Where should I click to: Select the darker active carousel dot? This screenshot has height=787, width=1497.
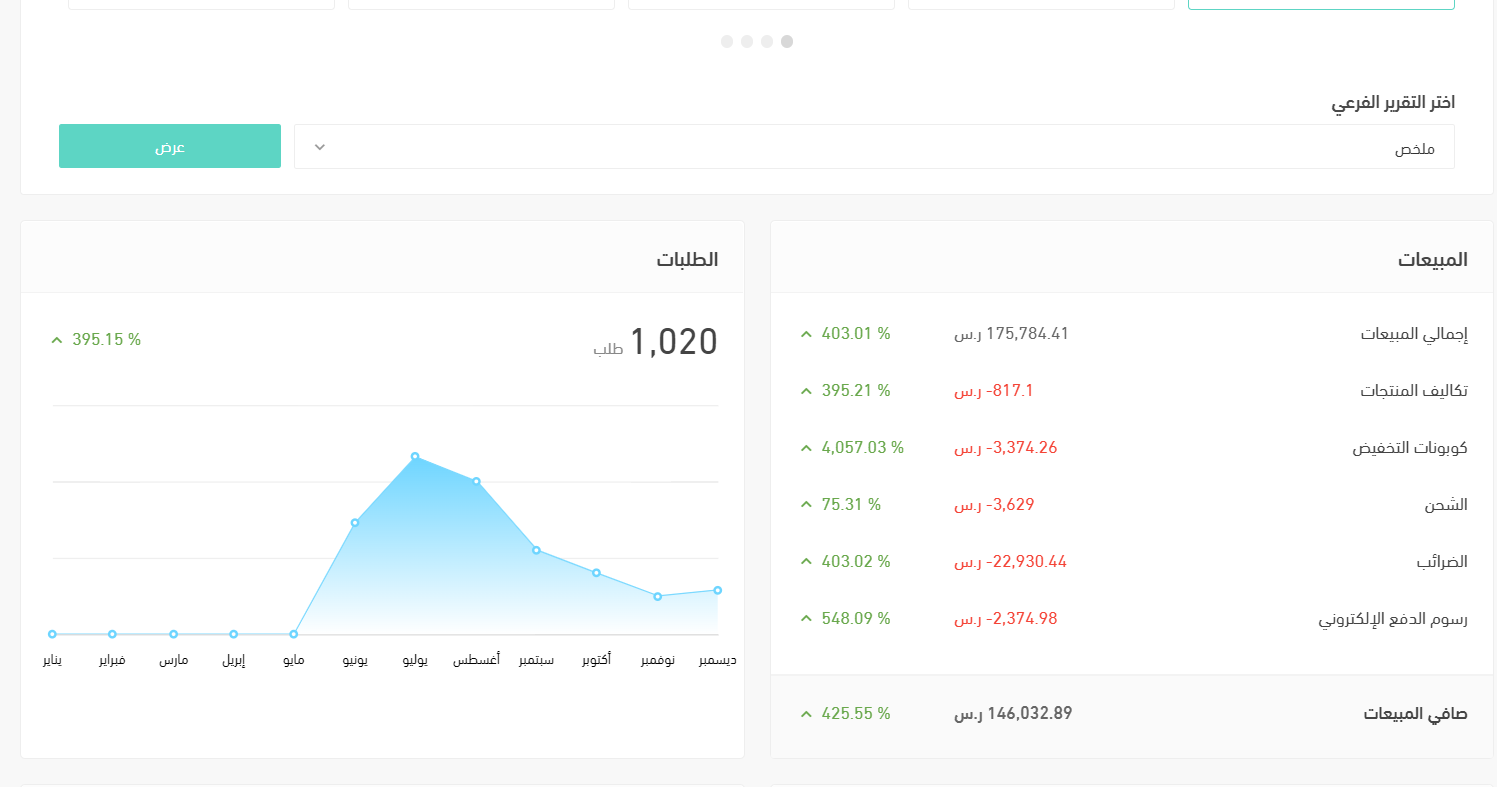[787, 42]
